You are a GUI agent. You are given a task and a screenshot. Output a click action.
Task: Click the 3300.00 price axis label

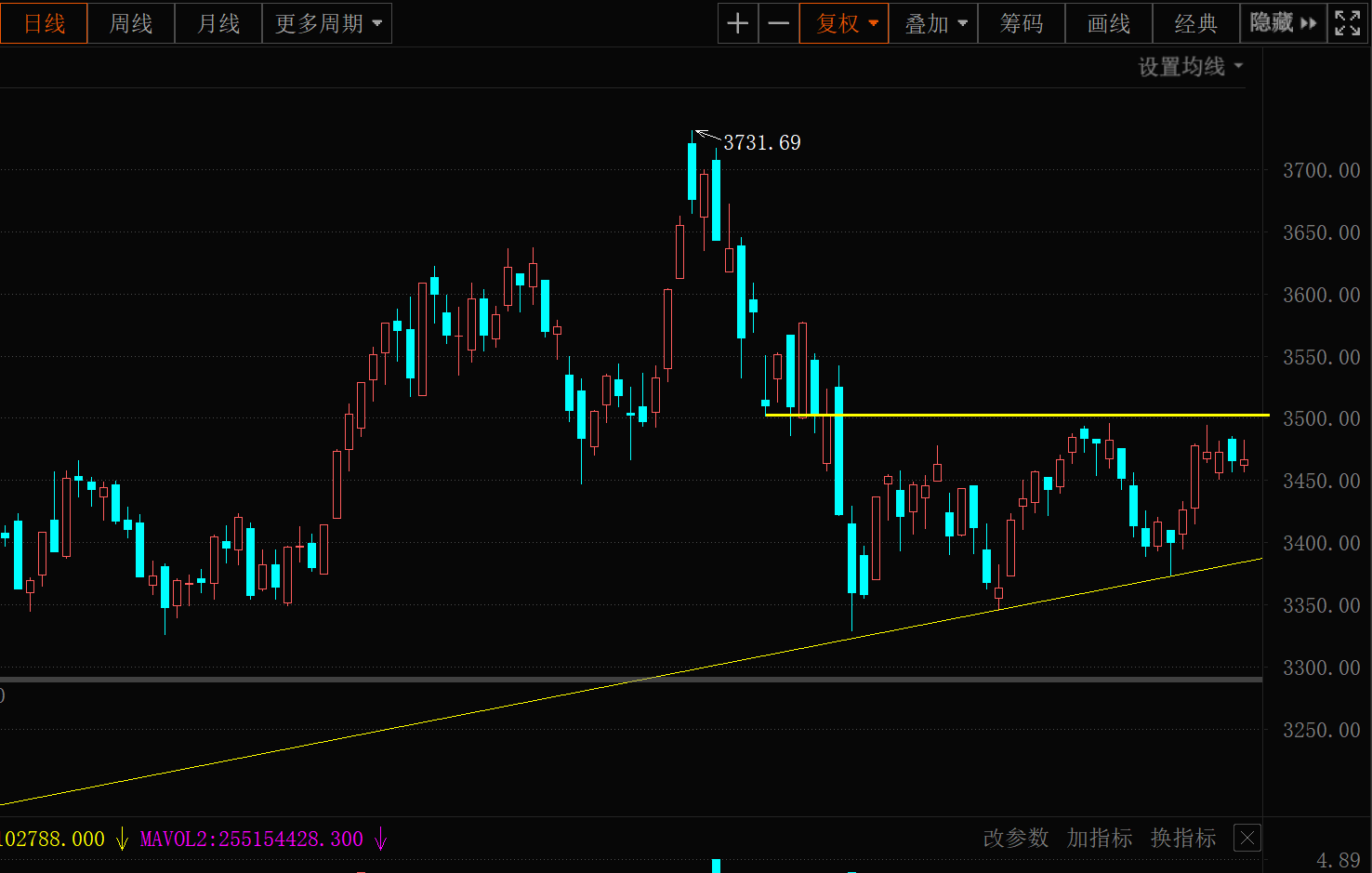(x=1321, y=668)
